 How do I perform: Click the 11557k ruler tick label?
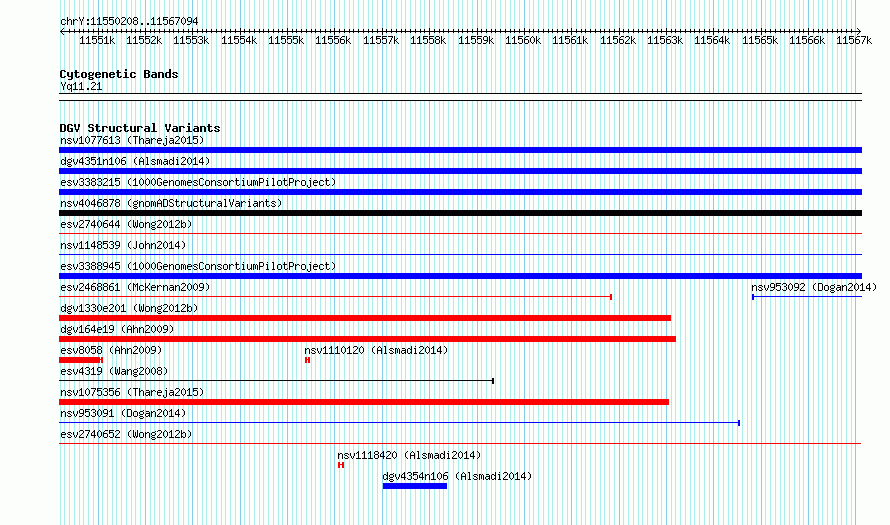point(381,41)
